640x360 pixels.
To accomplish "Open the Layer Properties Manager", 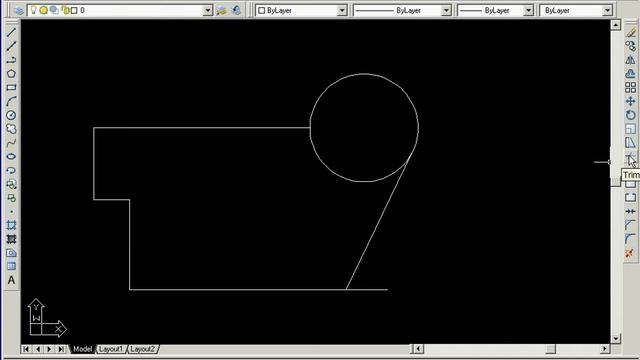I will [x=18, y=10].
